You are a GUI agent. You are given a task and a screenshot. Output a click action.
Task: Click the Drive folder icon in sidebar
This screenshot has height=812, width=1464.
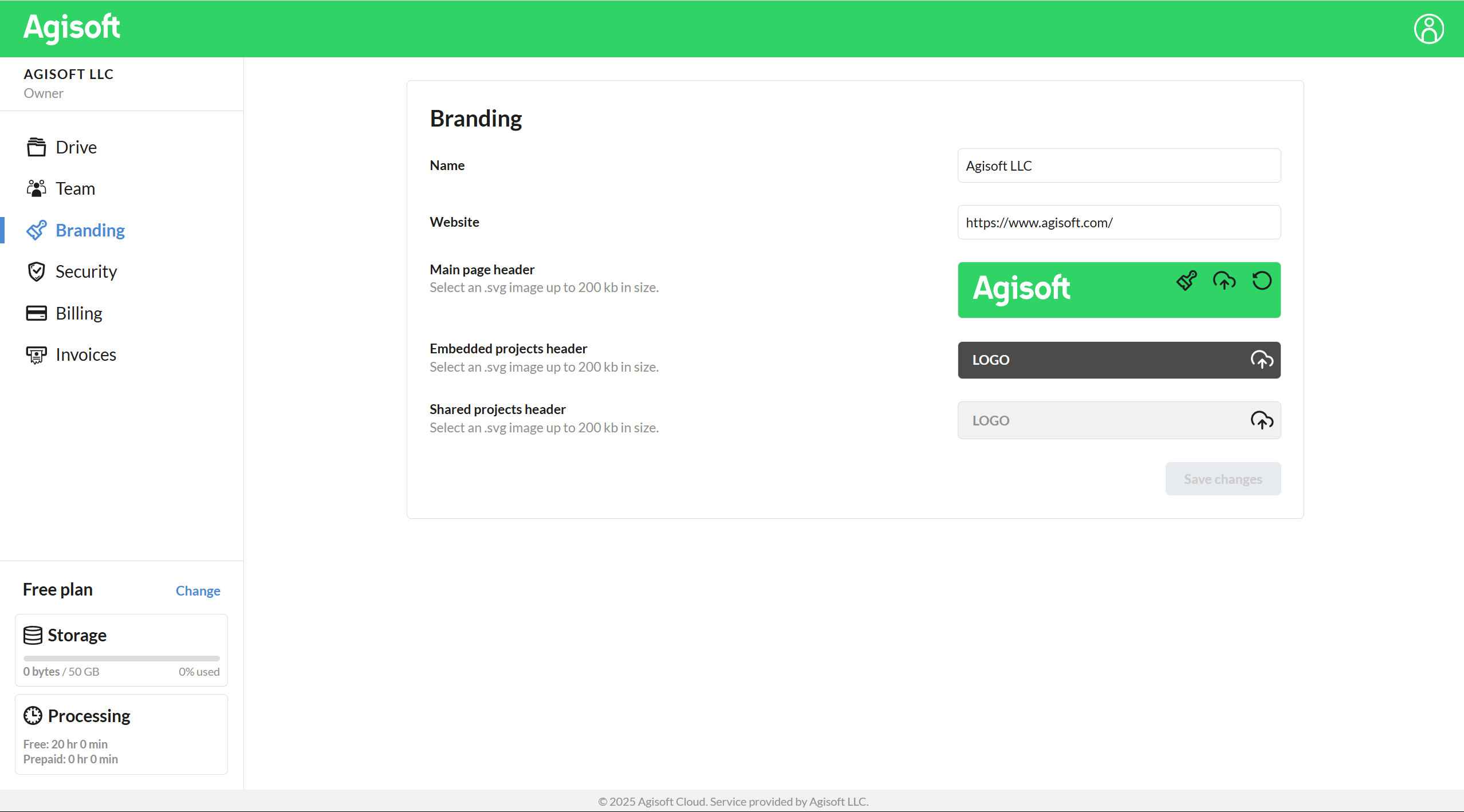pos(37,147)
